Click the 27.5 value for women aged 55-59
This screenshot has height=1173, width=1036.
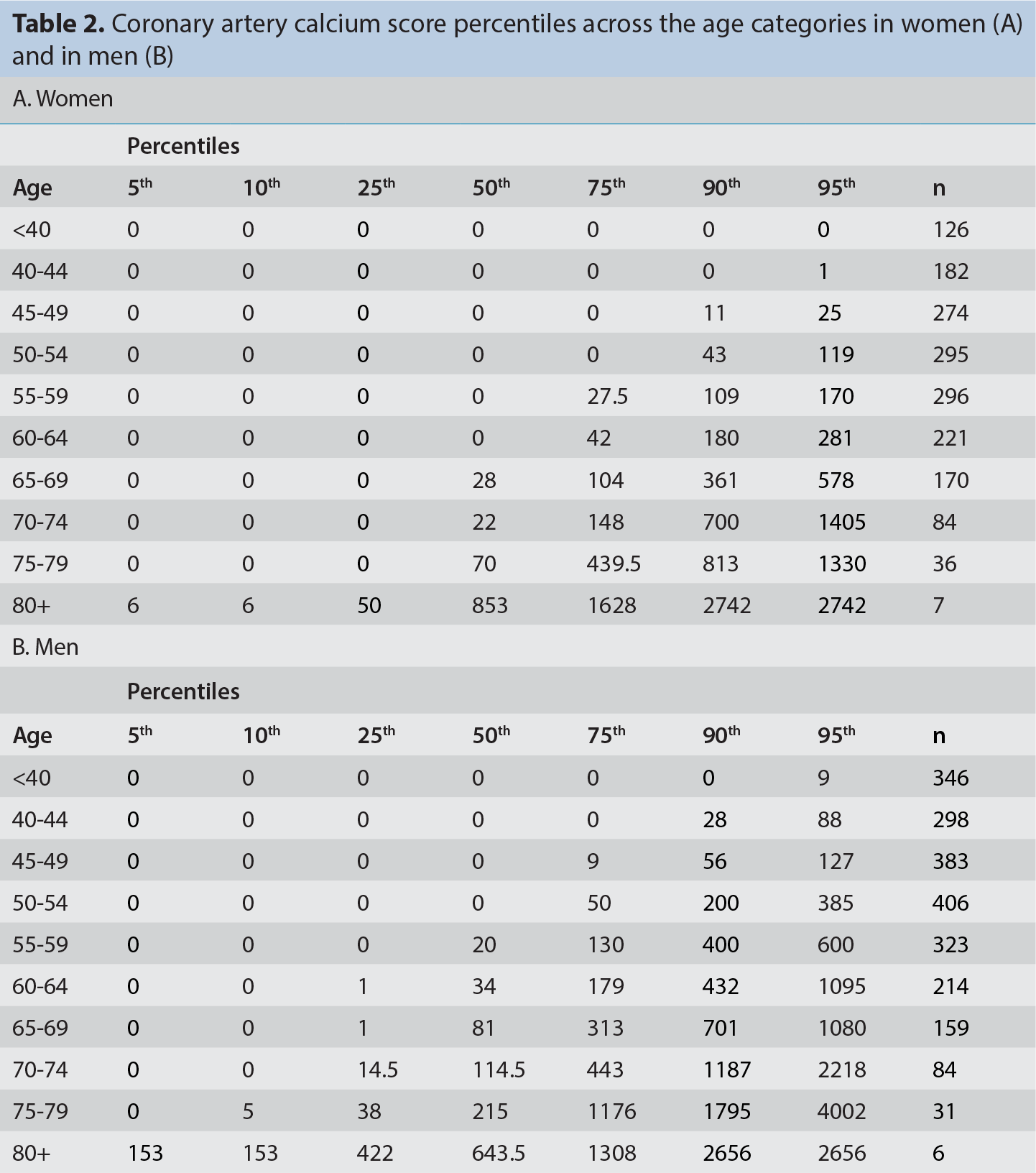607,397
